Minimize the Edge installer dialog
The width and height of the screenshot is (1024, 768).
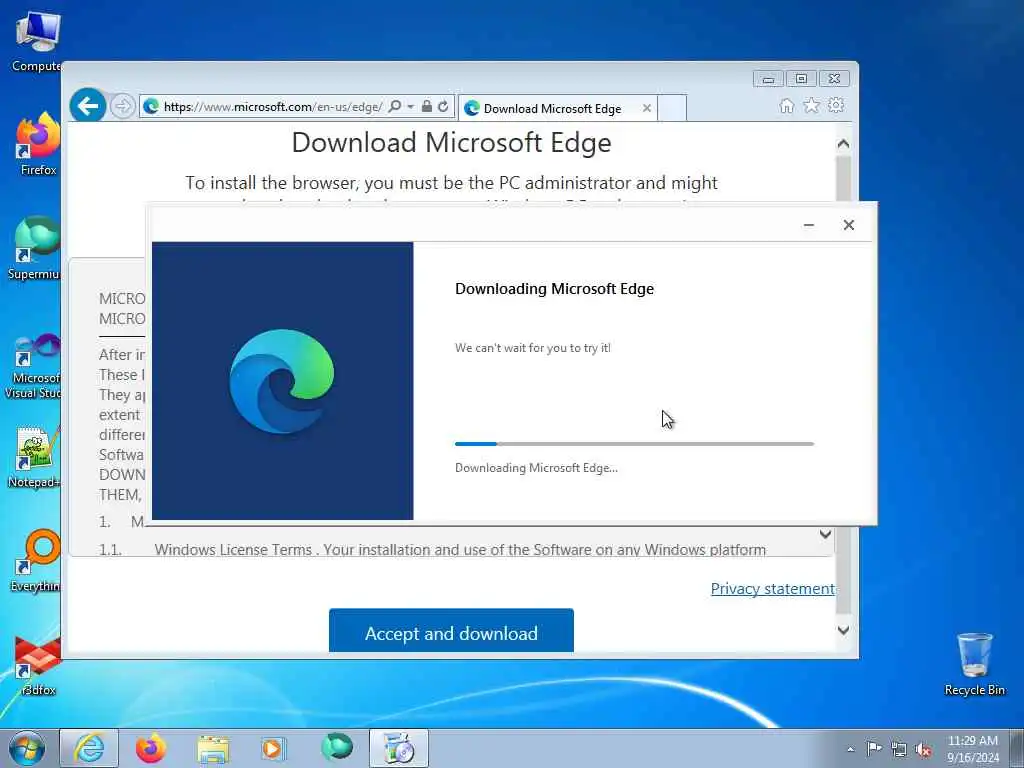pos(808,225)
